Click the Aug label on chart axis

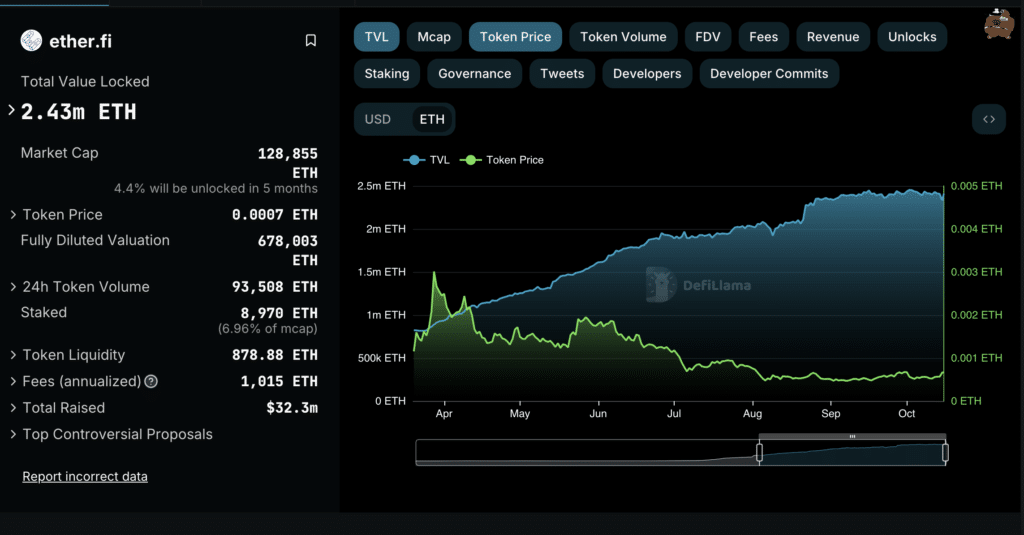(752, 413)
